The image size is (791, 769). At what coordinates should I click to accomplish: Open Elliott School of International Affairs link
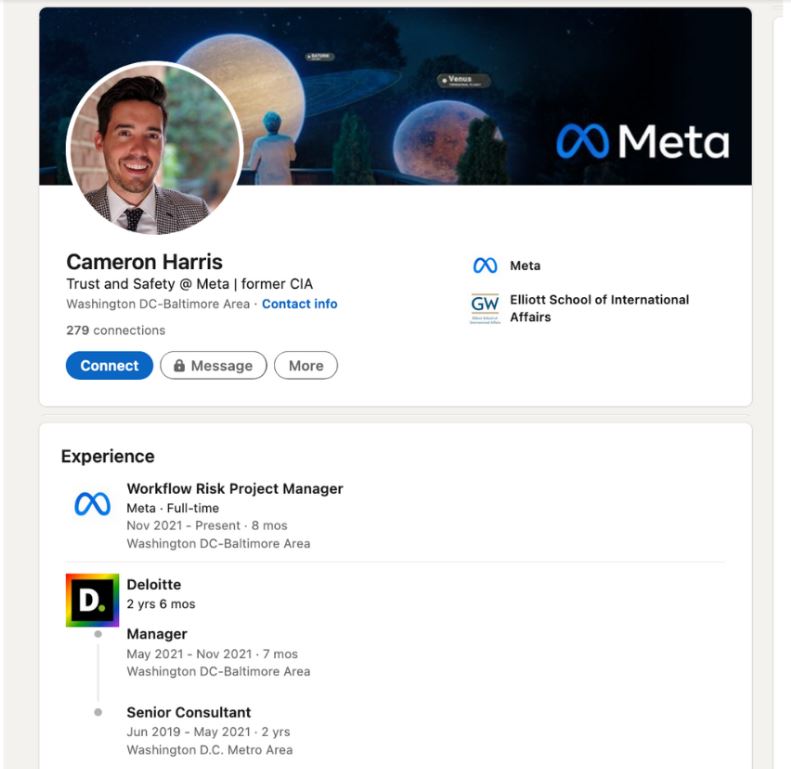coord(598,308)
